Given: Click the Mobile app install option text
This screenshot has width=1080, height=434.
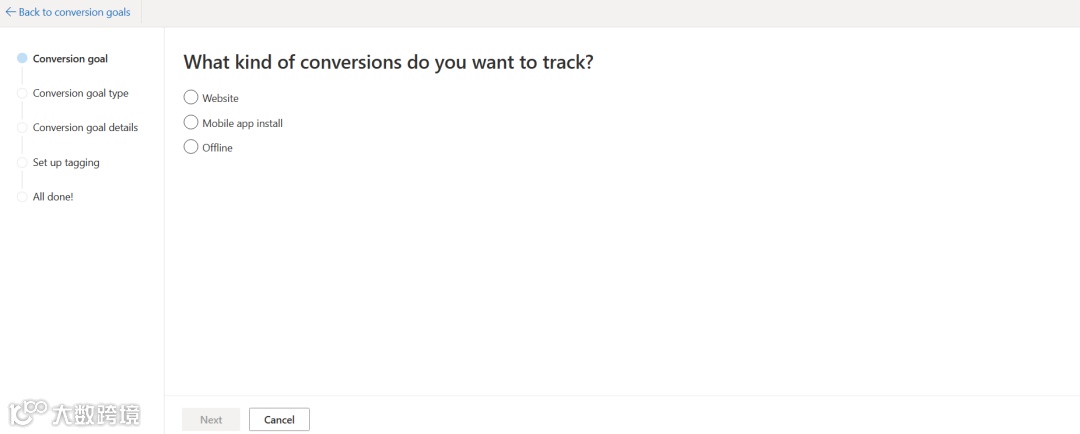Looking at the screenshot, I should tap(242, 123).
